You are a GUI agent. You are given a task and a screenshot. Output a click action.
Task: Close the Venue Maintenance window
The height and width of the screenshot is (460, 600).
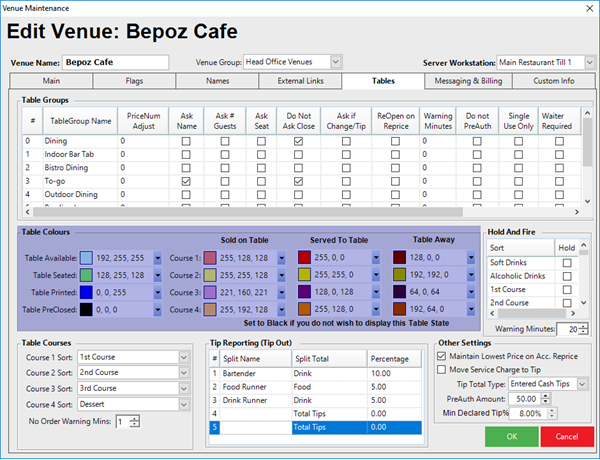coord(590,8)
